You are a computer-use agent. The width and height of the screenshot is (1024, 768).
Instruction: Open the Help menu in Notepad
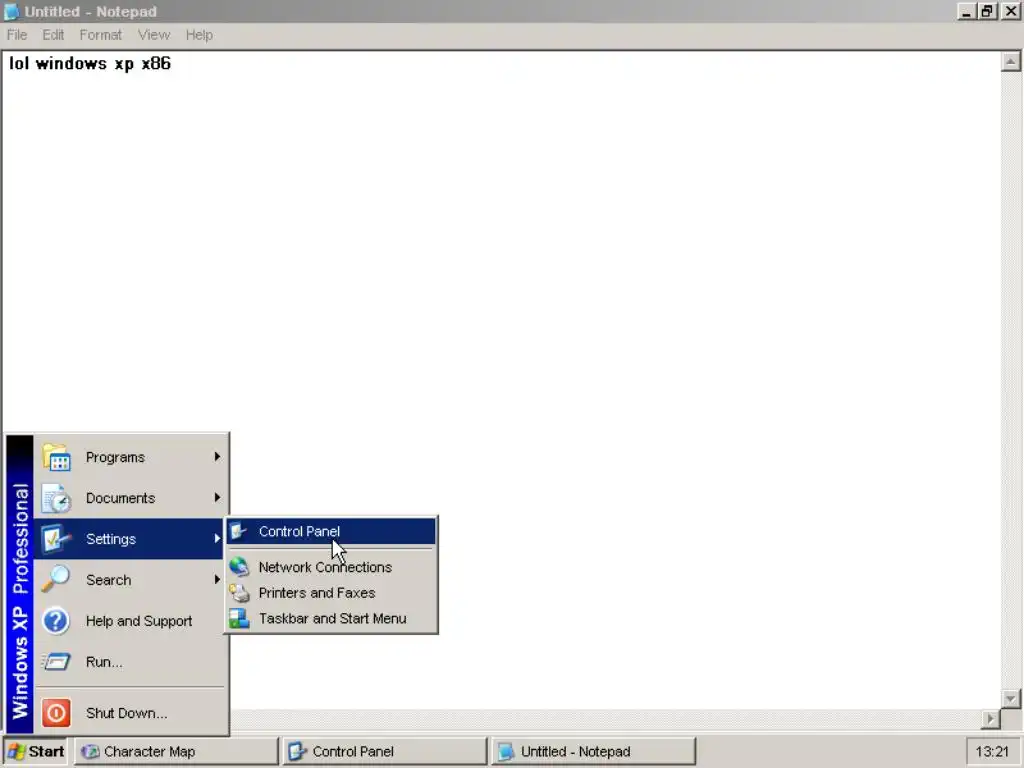pyautogui.click(x=199, y=35)
